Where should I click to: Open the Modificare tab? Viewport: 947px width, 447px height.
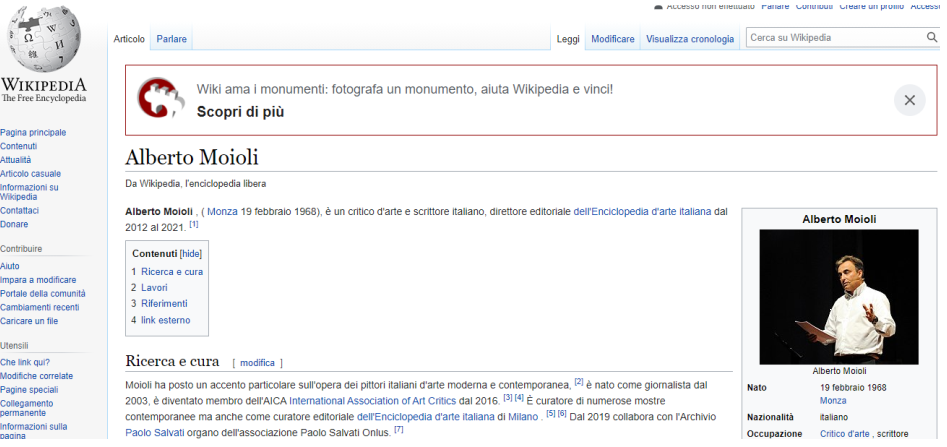(612, 39)
